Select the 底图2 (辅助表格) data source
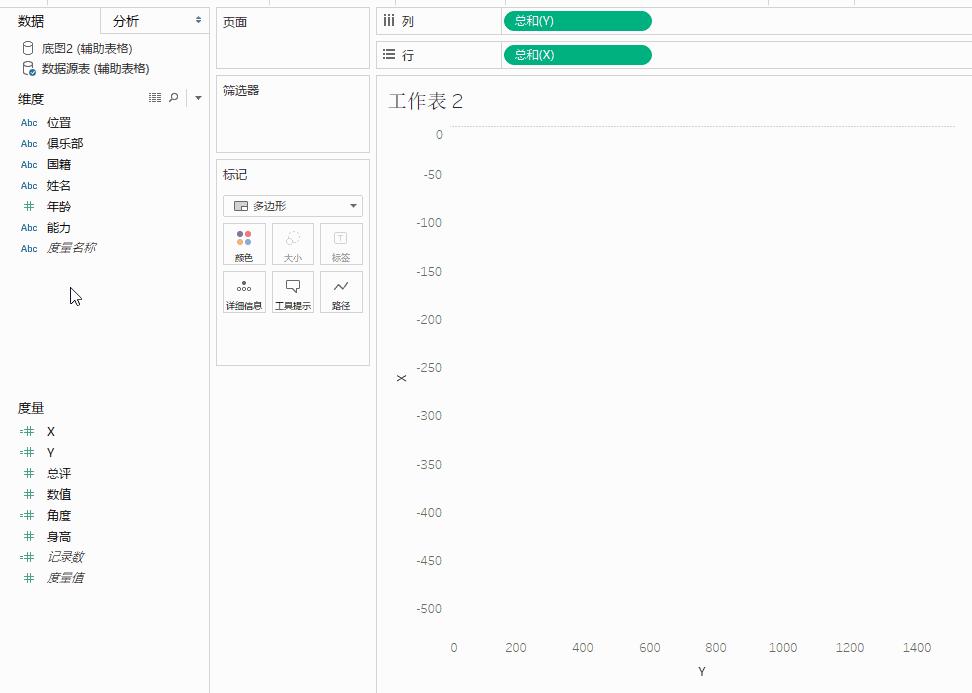 (x=87, y=48)
